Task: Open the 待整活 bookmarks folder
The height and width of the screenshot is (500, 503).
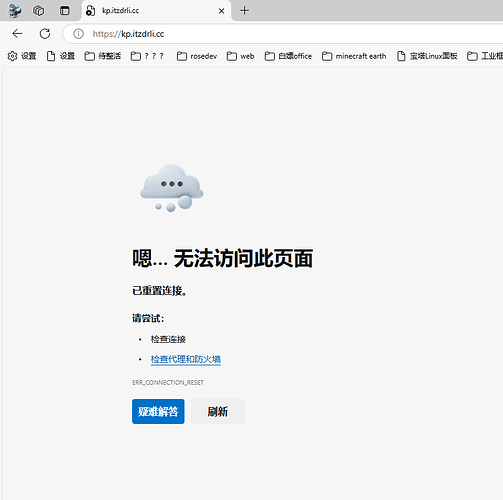Action: [x=103, y=56]
